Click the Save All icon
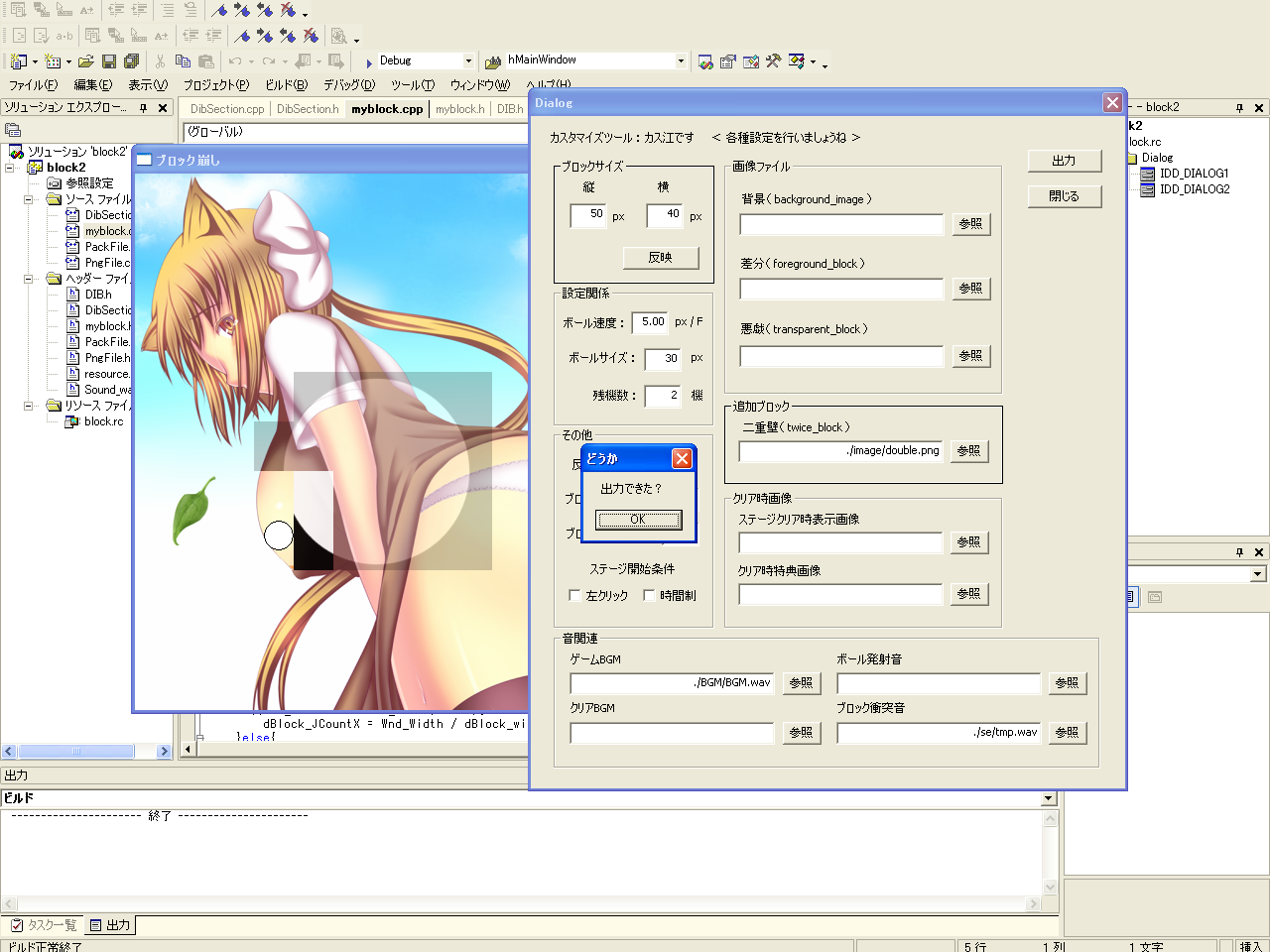Image resolution: width=1270 pixels, height=952 pixels. coord(131,61)
